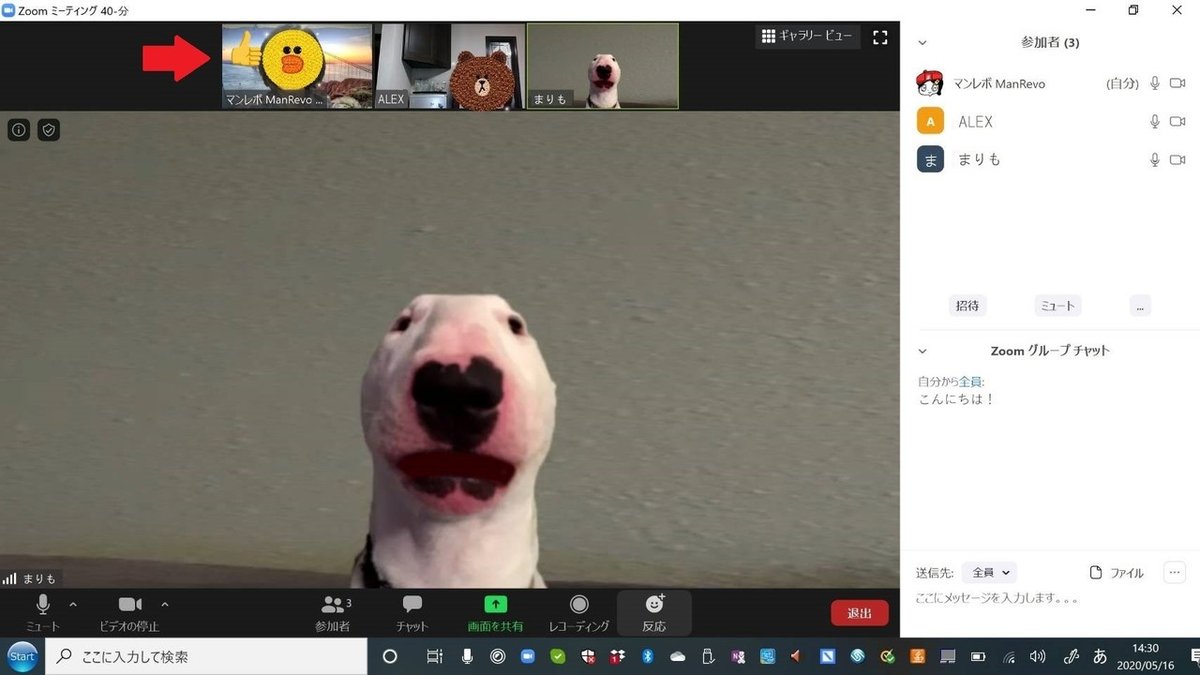This screenshot has height=675, width=1200.
Task: Click the taskbar search box
Action: coord(206,657)
